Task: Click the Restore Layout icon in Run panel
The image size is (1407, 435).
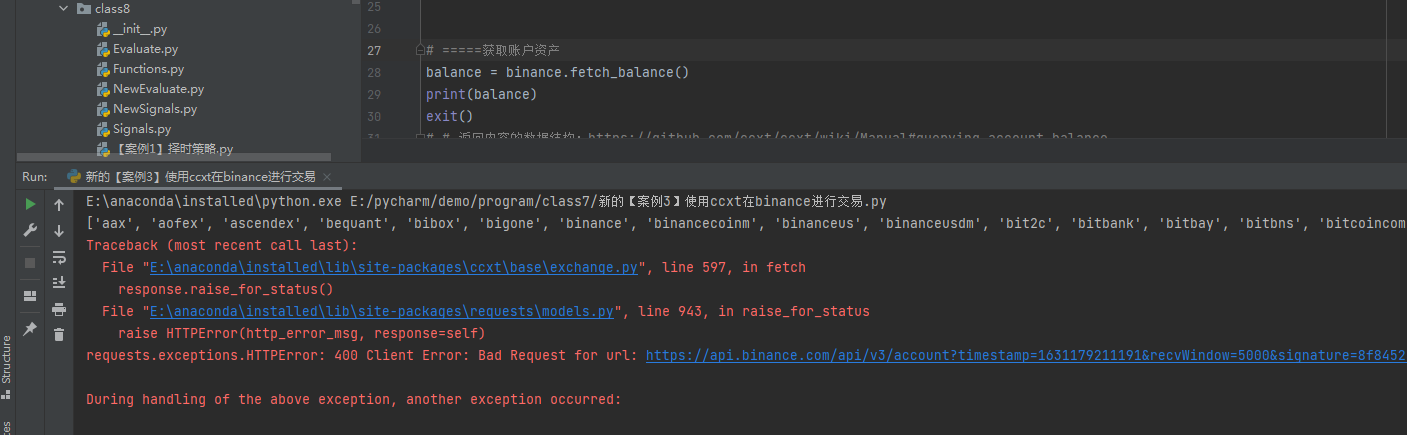Action: pyautogui.click(x=30, y=296)
